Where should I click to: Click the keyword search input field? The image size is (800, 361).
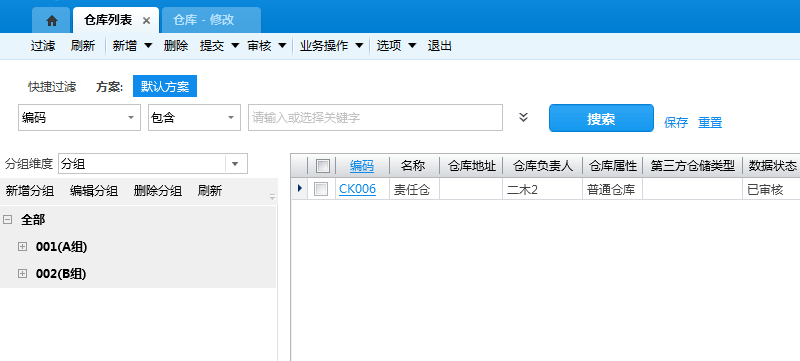[x=376, y=118]
